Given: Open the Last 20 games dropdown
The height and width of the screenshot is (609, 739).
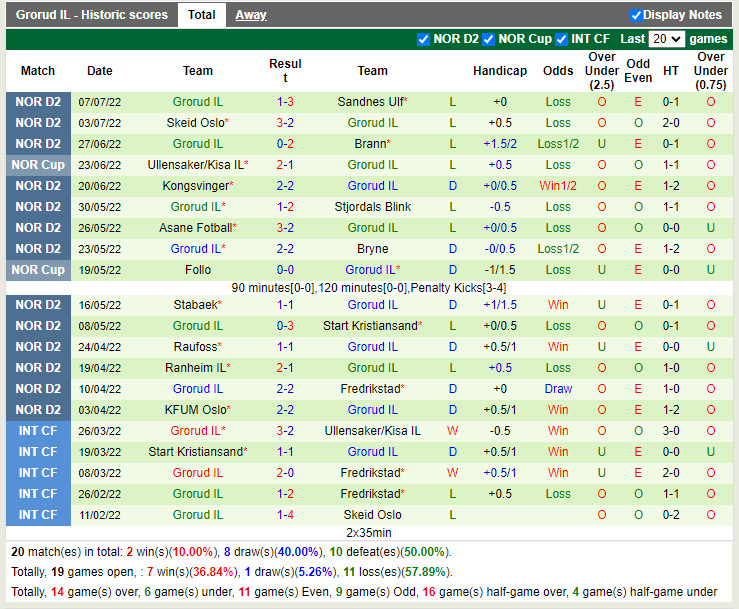Looking at the screenshot, I should 666,39.
